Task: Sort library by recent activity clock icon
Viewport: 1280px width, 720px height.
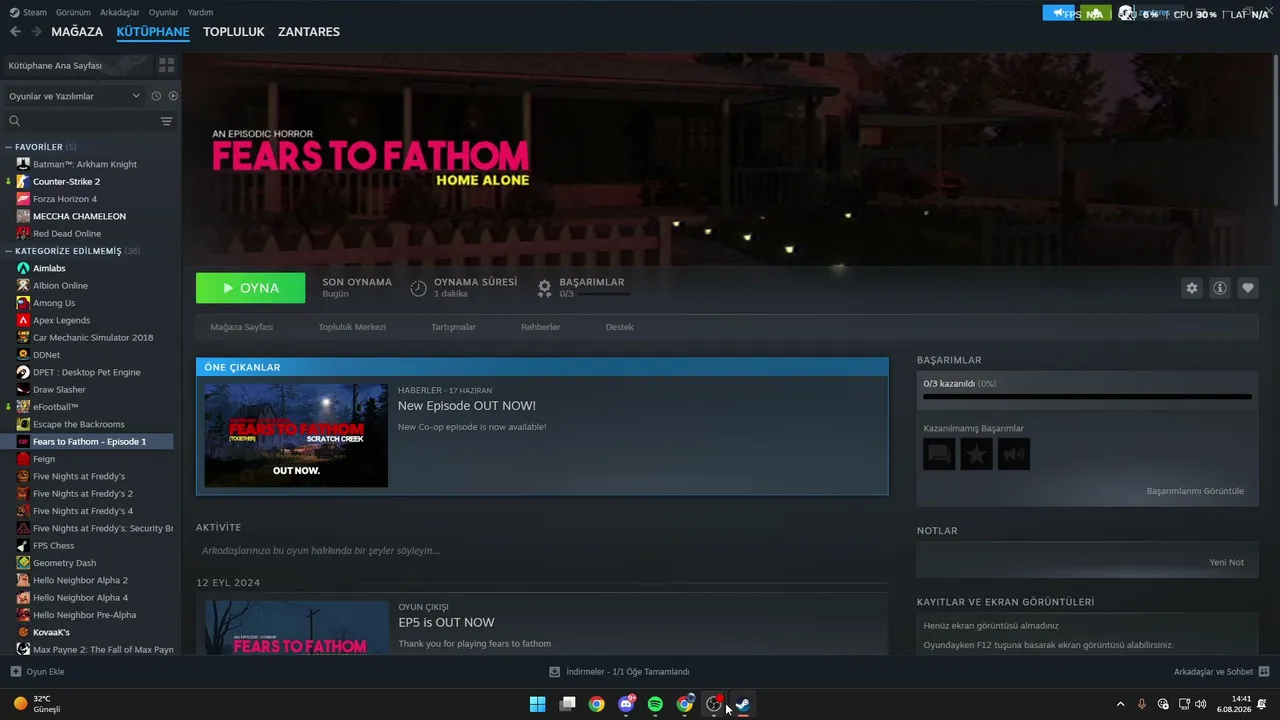Action: (156, 96)
